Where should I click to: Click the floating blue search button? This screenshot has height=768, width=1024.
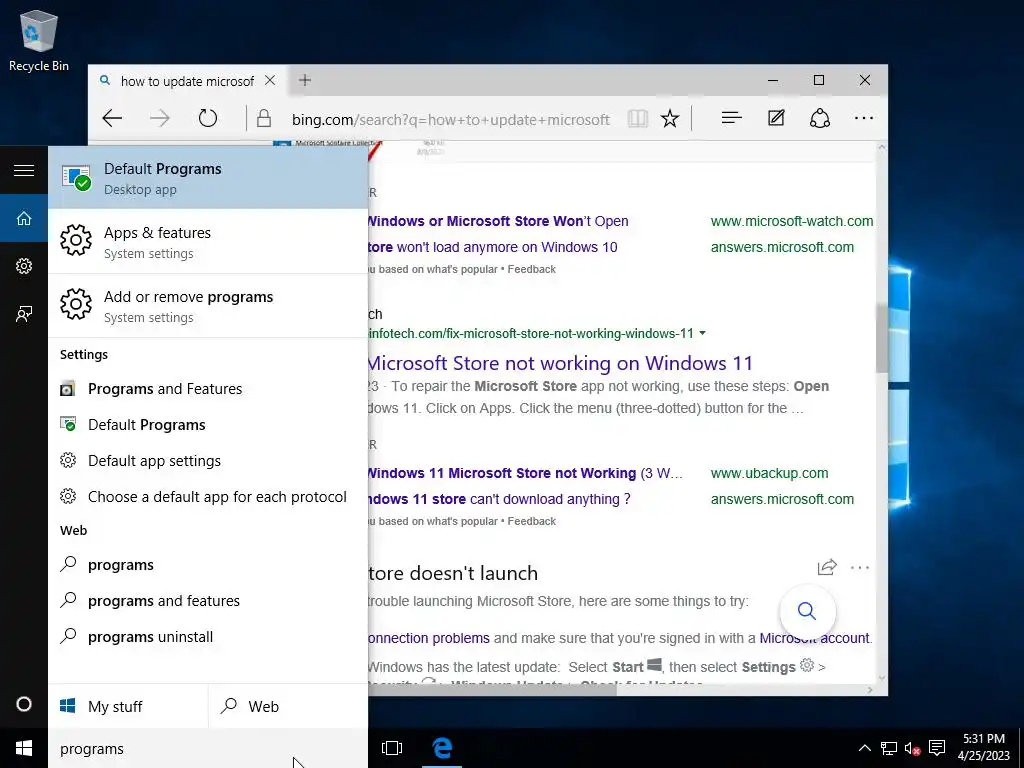(807, 611)
